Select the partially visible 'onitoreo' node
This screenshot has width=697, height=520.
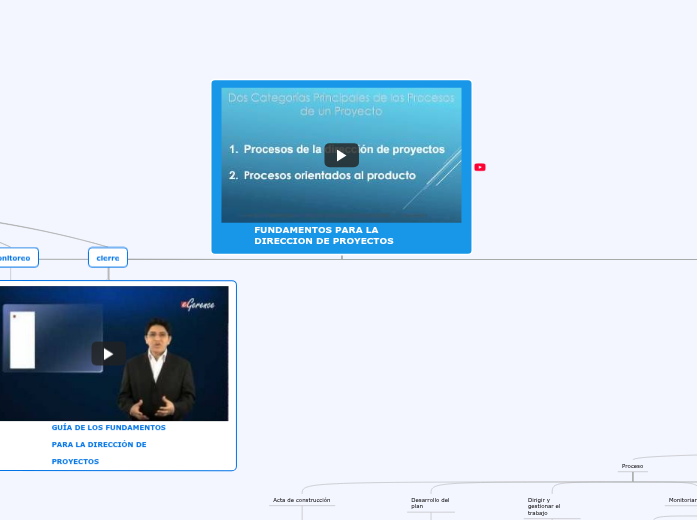click(18, 258)
